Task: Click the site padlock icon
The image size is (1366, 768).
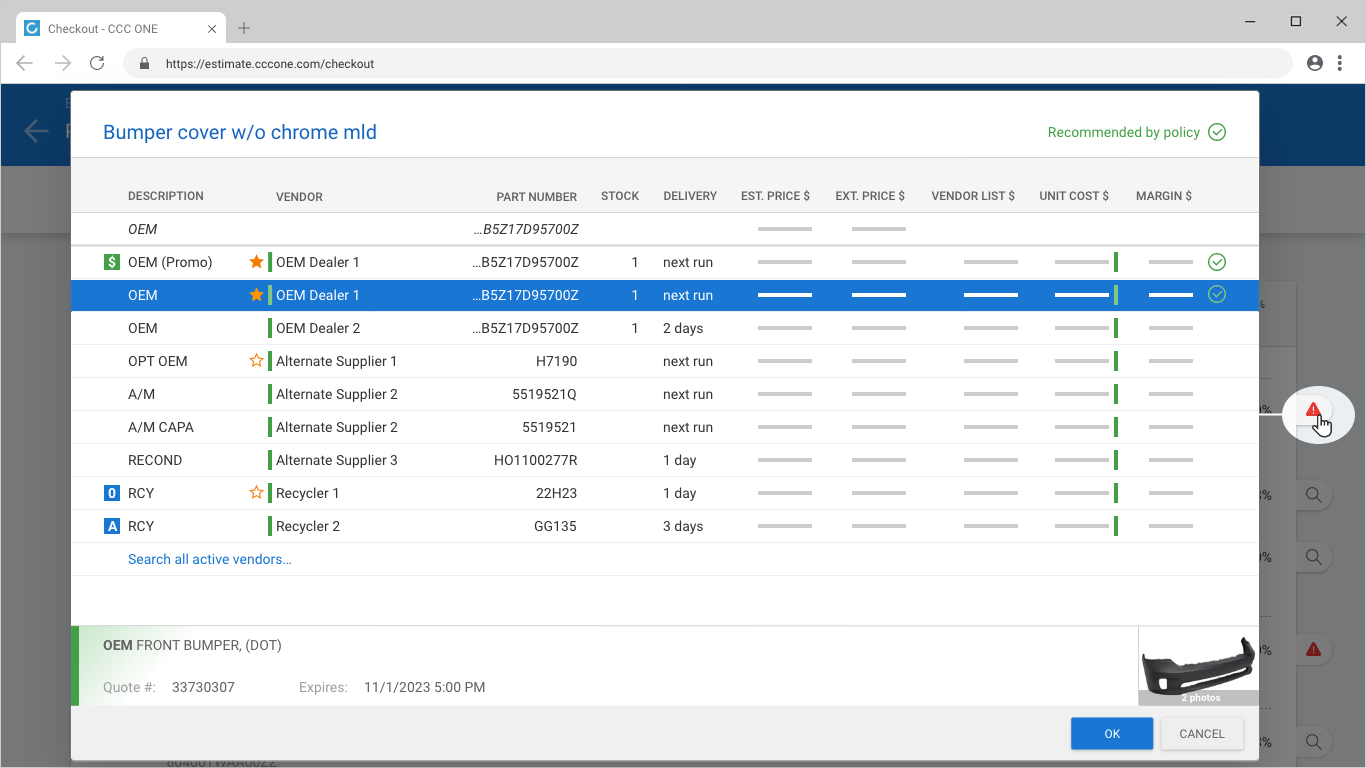Action: coord(145,63)
